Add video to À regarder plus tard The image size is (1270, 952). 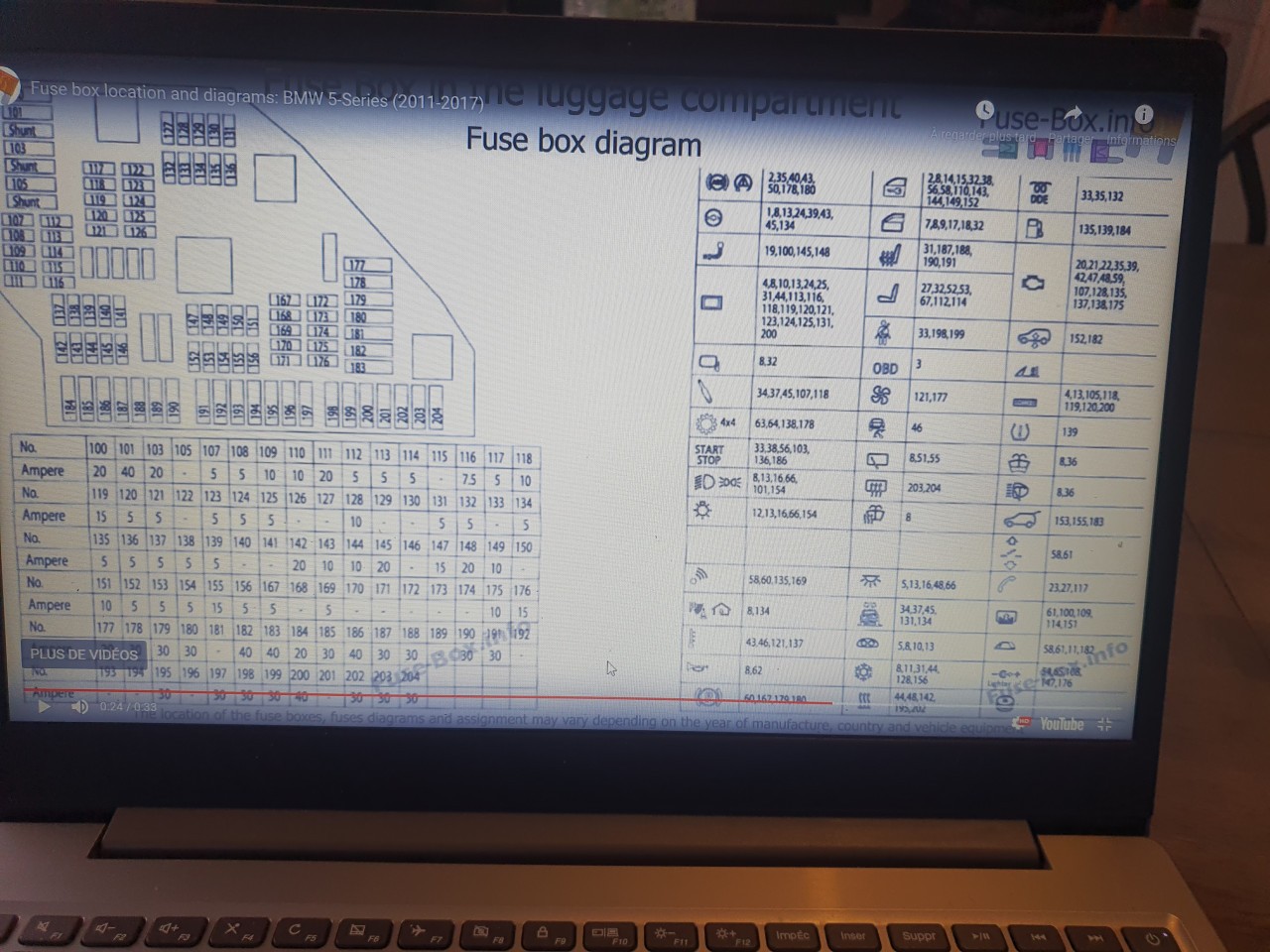(983, 109)
